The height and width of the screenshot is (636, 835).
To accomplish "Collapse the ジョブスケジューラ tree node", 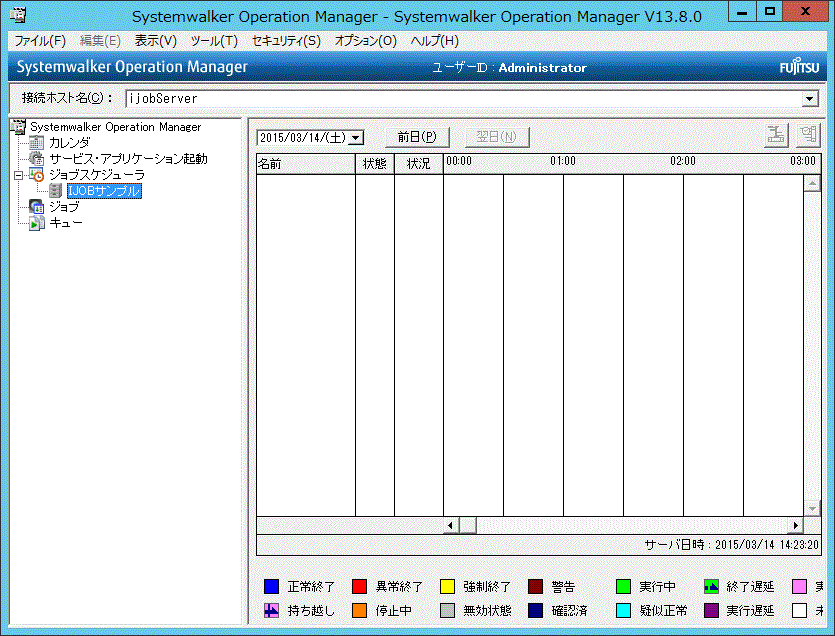I will click(x=19, y=175).
